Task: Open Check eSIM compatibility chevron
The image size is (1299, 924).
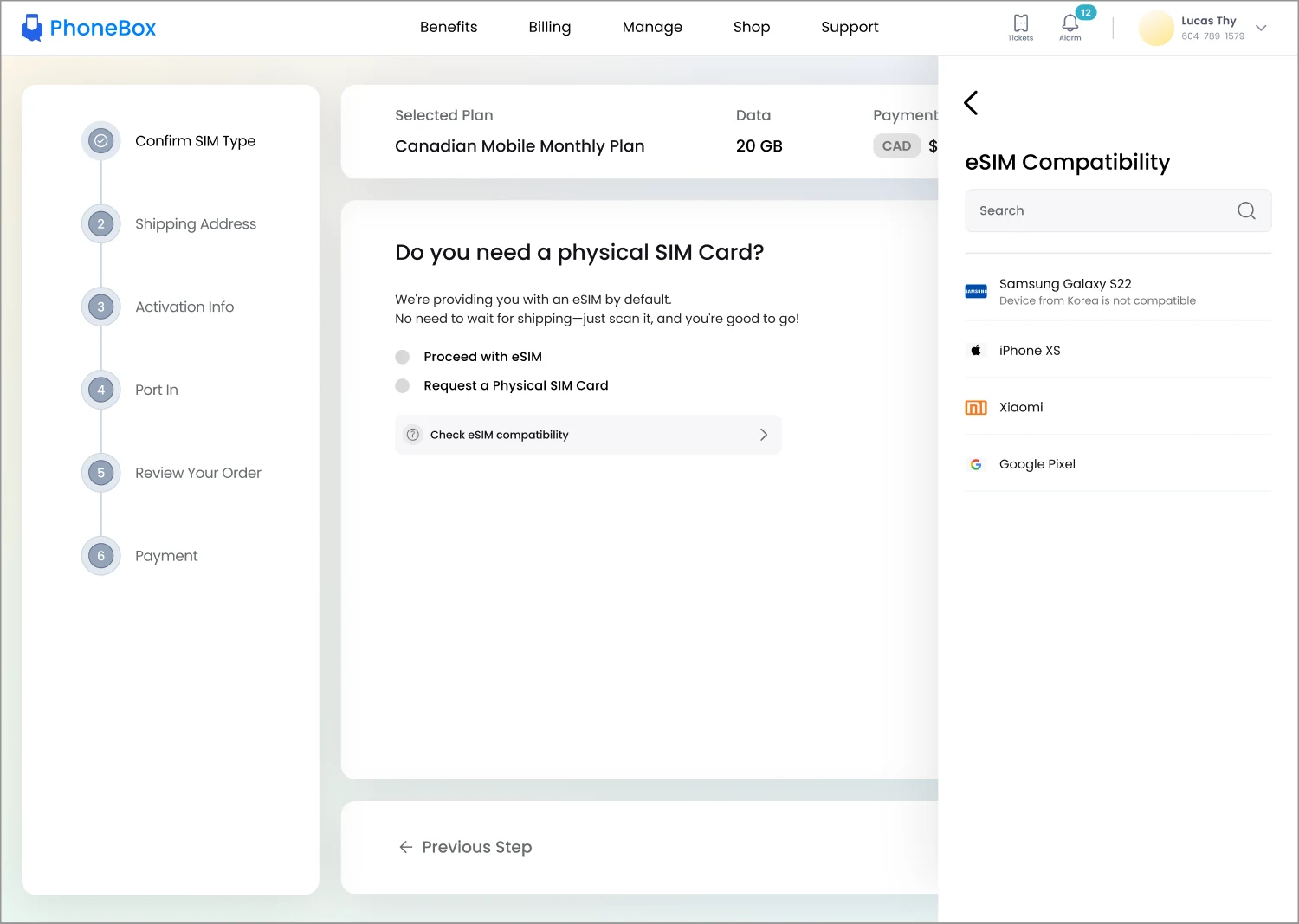Action: coord(763,435)
